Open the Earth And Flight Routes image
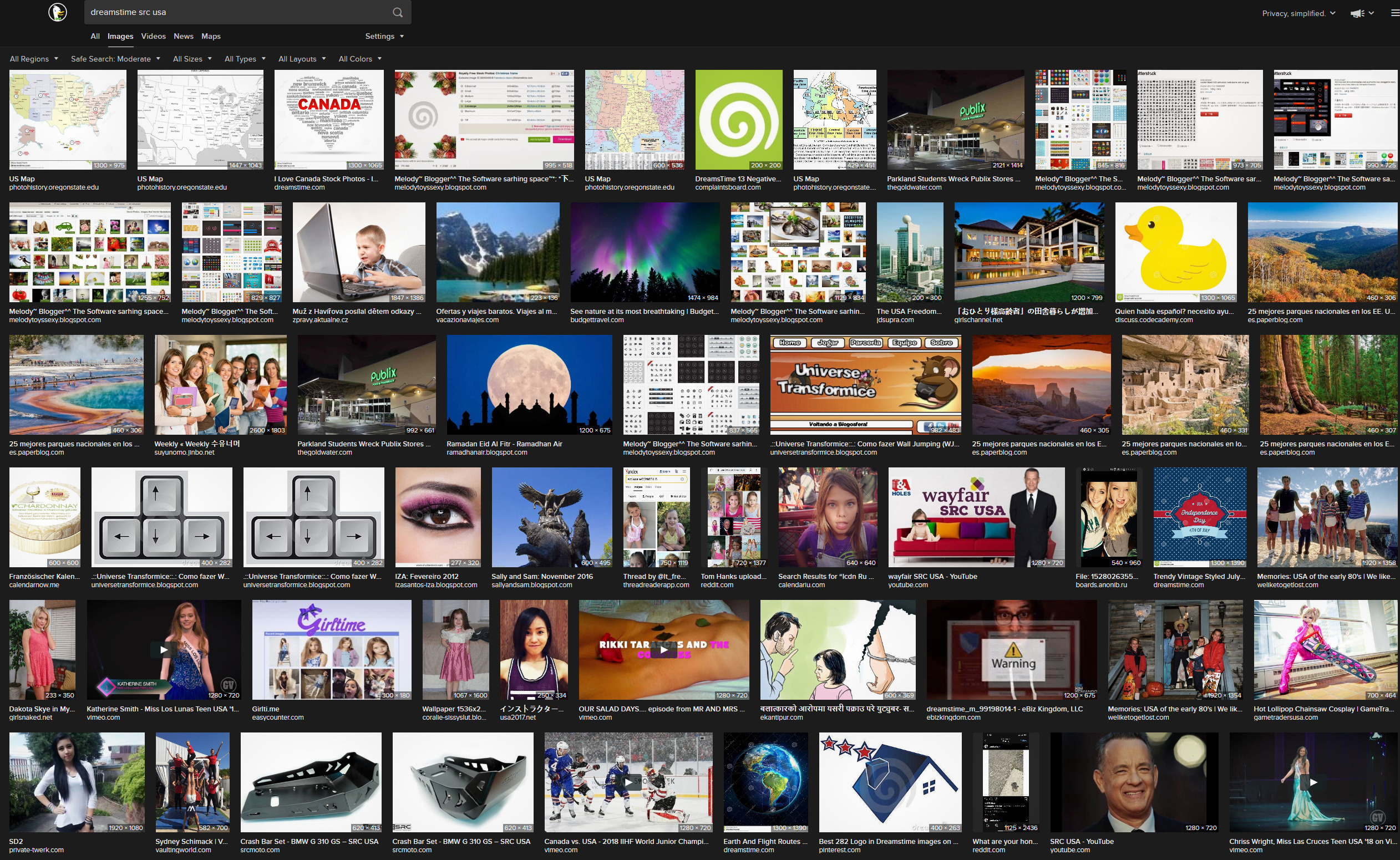 pyautogui.click(x=765, y=782)
